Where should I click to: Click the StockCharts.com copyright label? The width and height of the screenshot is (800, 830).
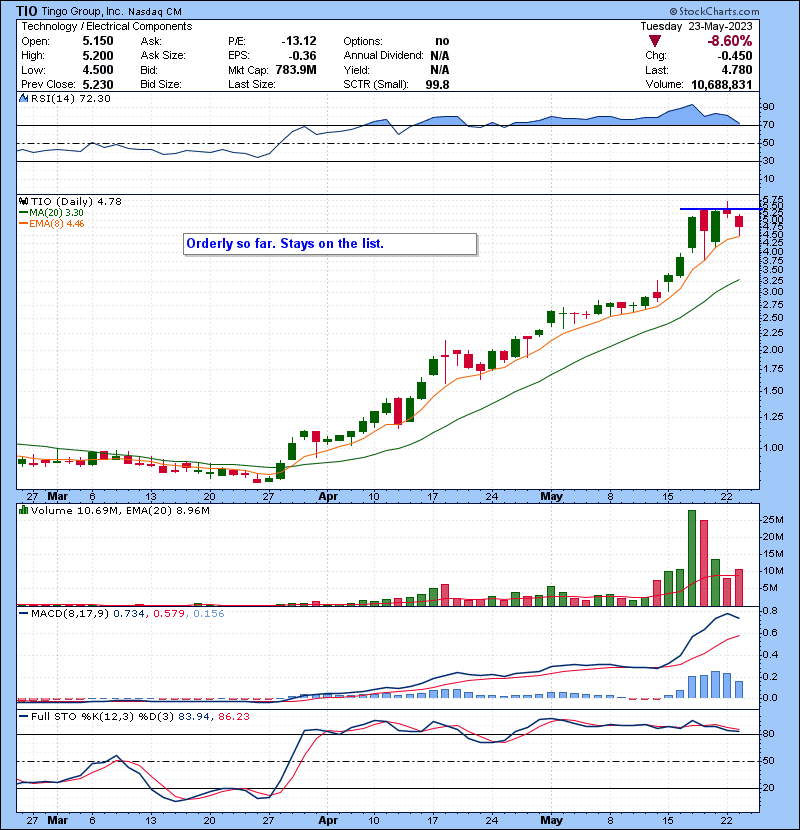(714, 11)
